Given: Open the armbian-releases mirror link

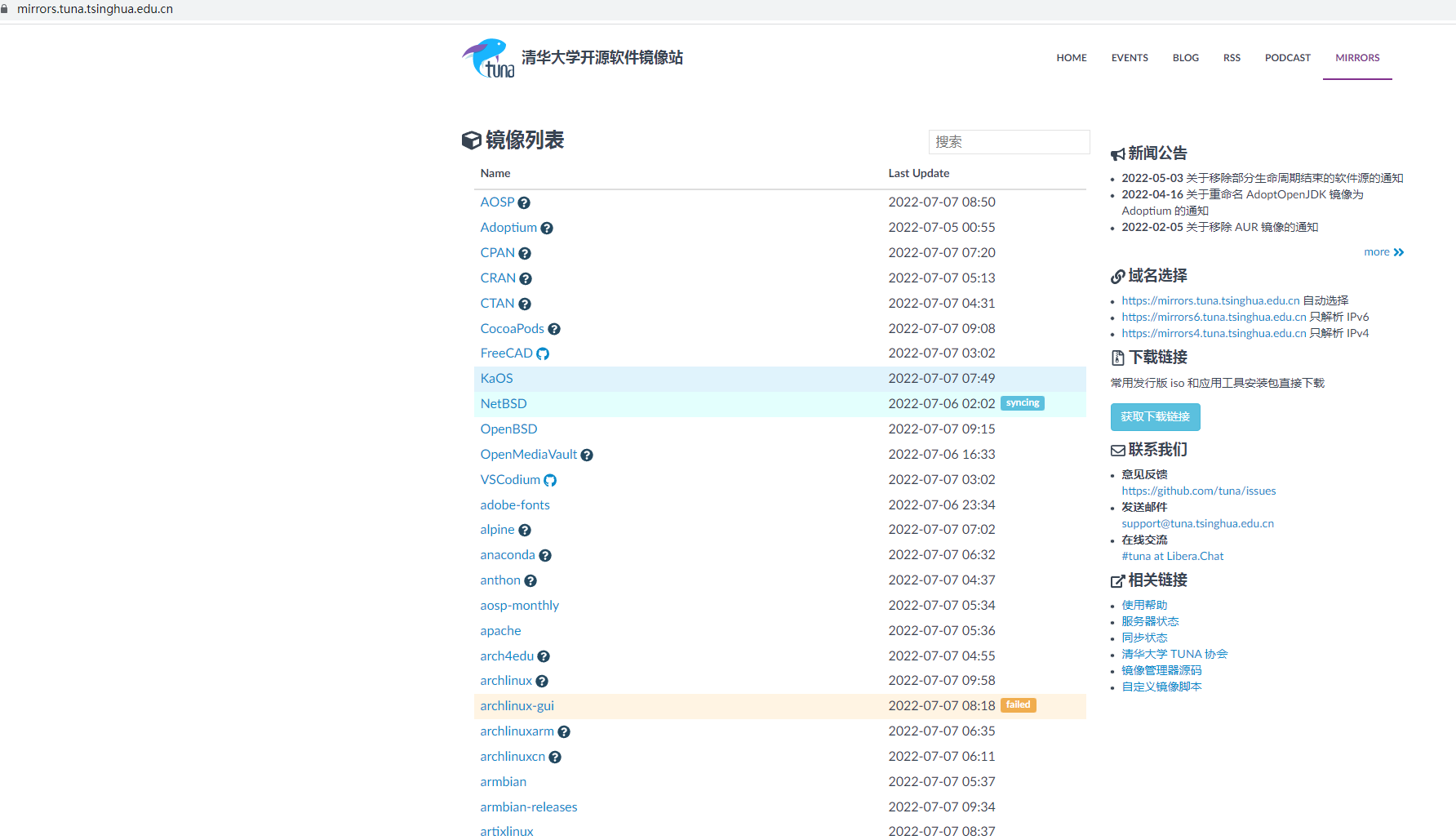Looking at the screenshot, I should (x=528, y=807).
